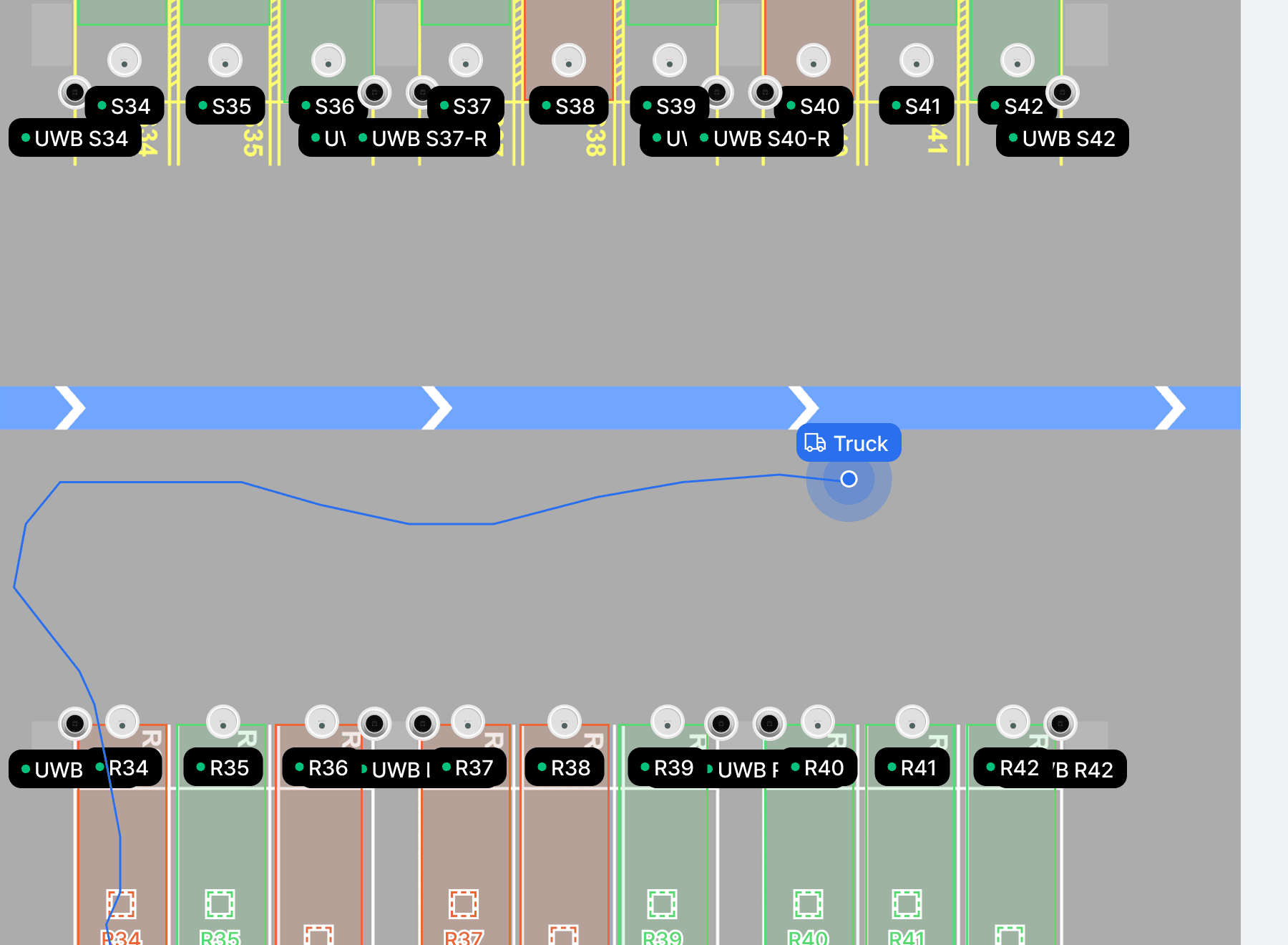Open the S38 sensor label
The height and width of the screenshot is (945, 1288).
point(569,106)
